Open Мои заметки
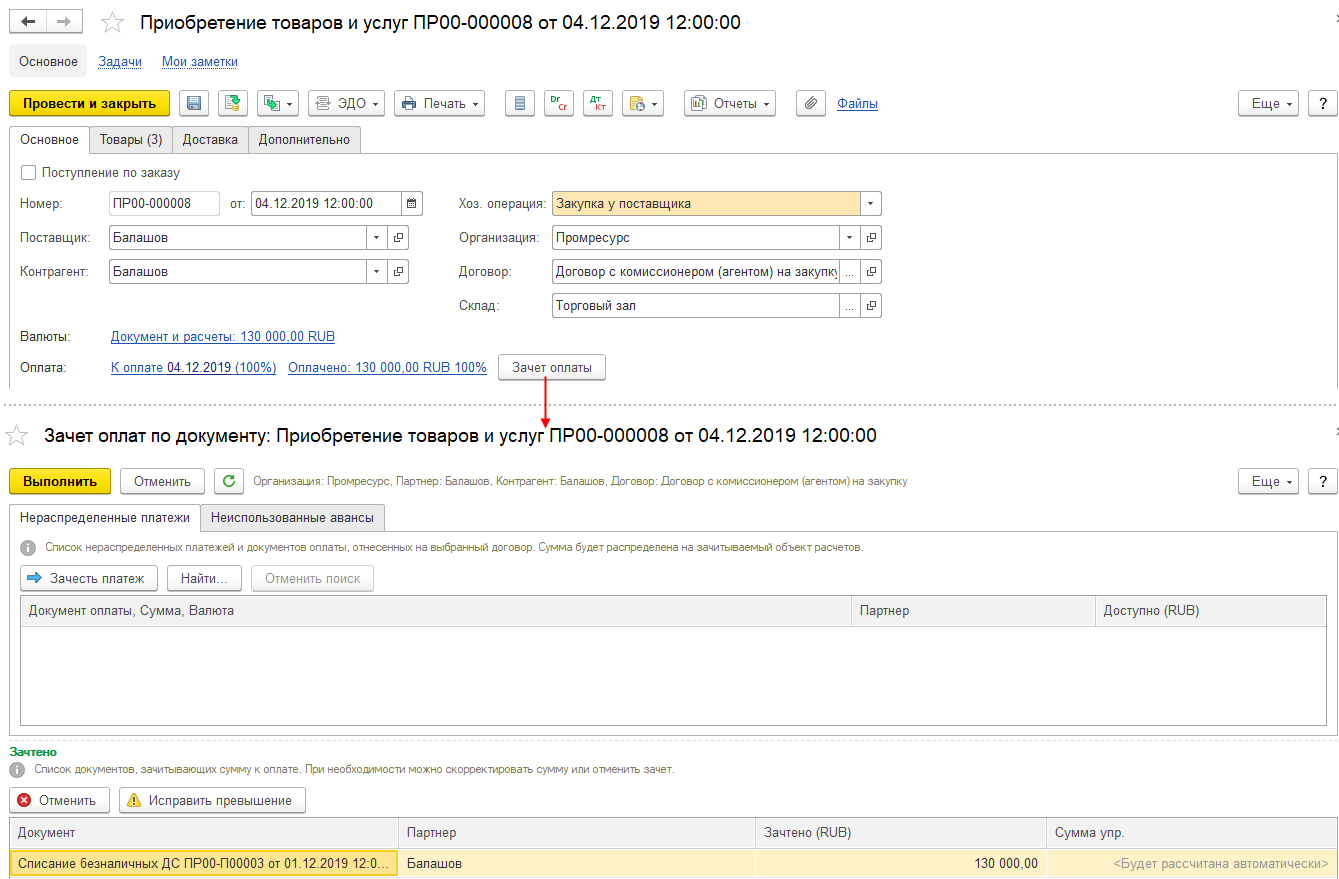Image resolution: width=1339 pixels, height=879 pixels. (200, 61)
